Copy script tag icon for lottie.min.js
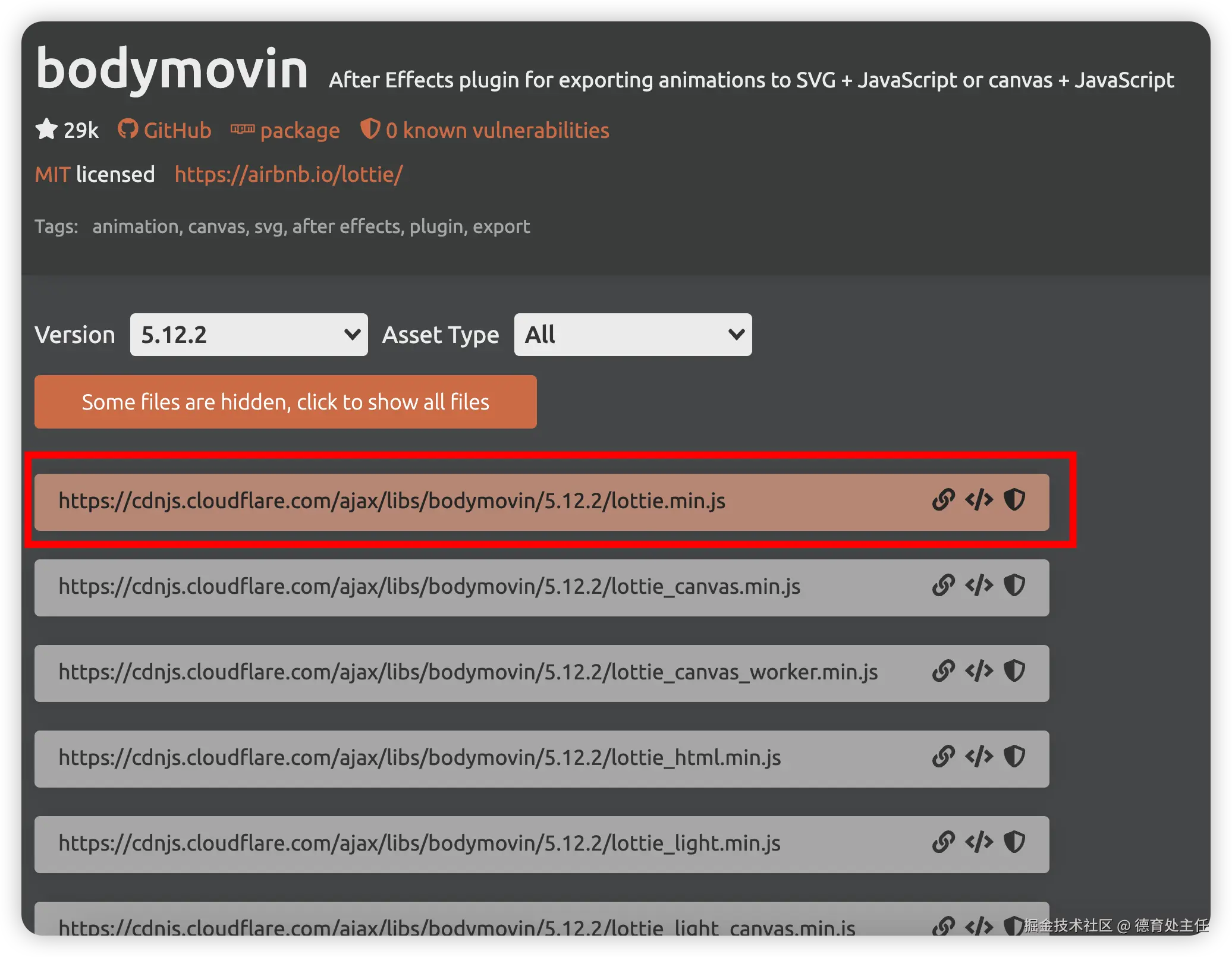The width and height of the screenshot is (1232, 957). coord(979,500)
